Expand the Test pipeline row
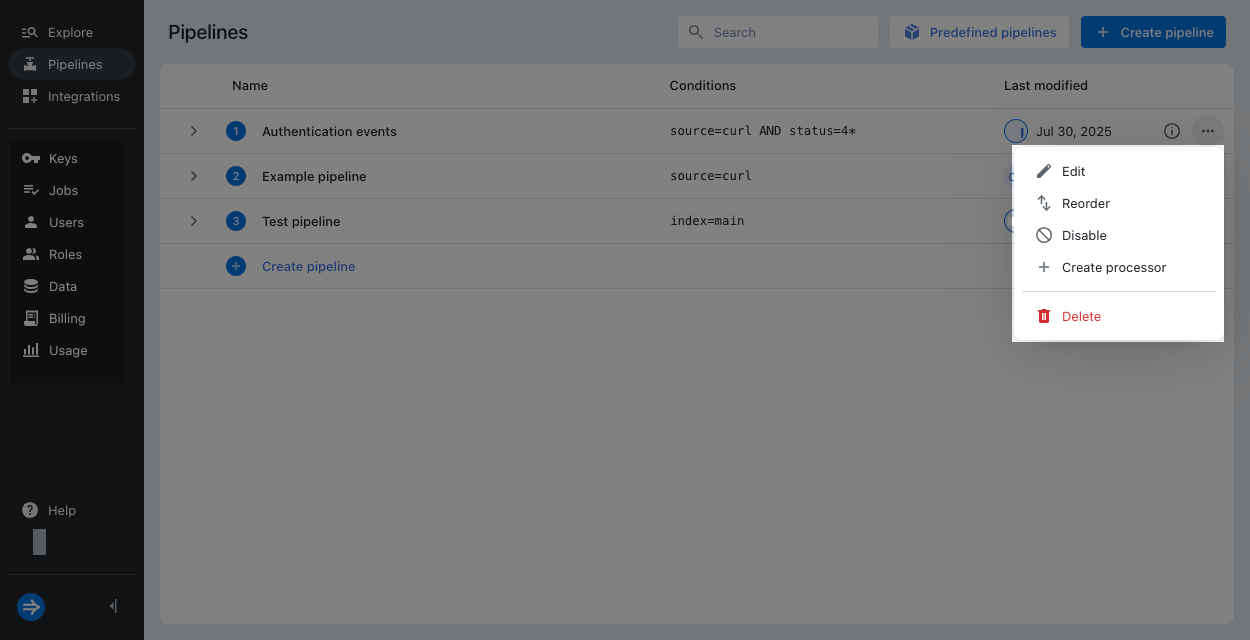 [194, 221]
